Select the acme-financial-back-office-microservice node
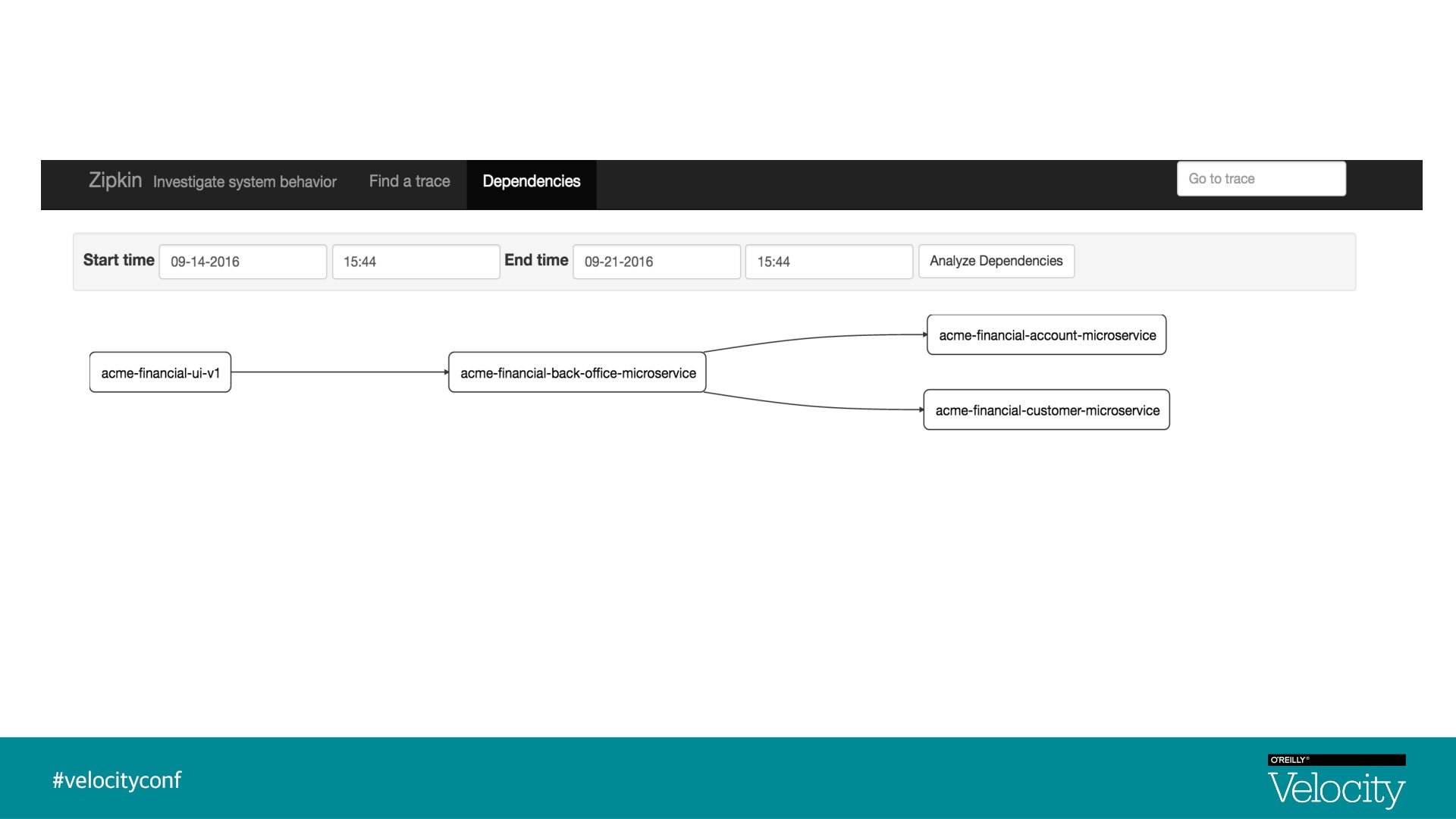The image size is (1456, 819). tap(578, 372)
